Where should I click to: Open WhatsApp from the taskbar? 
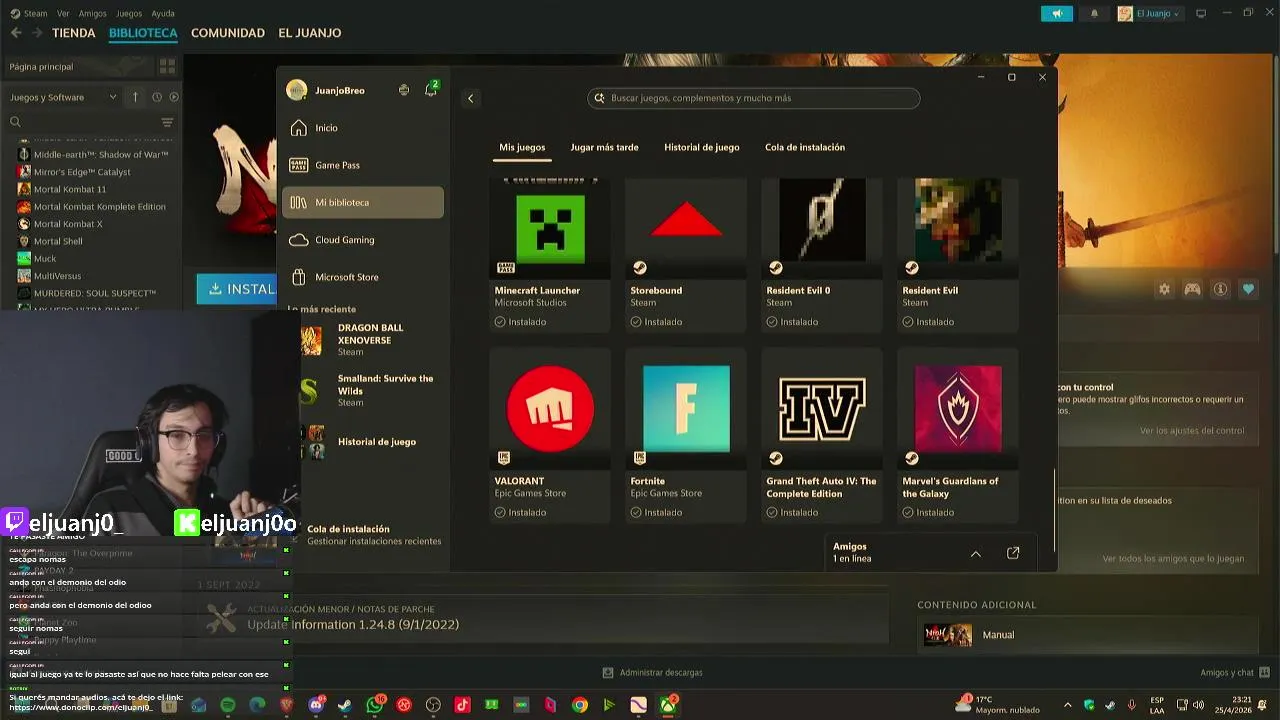375,705
